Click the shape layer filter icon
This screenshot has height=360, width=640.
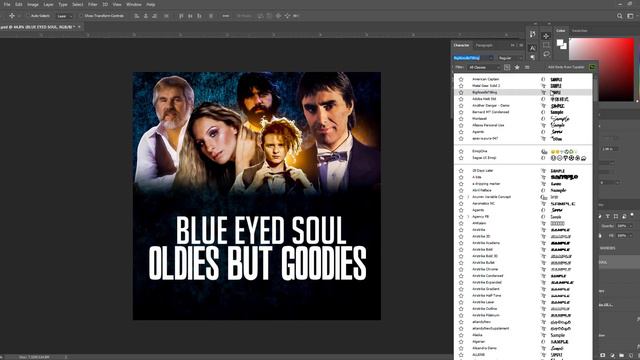[x=616, y=216]
